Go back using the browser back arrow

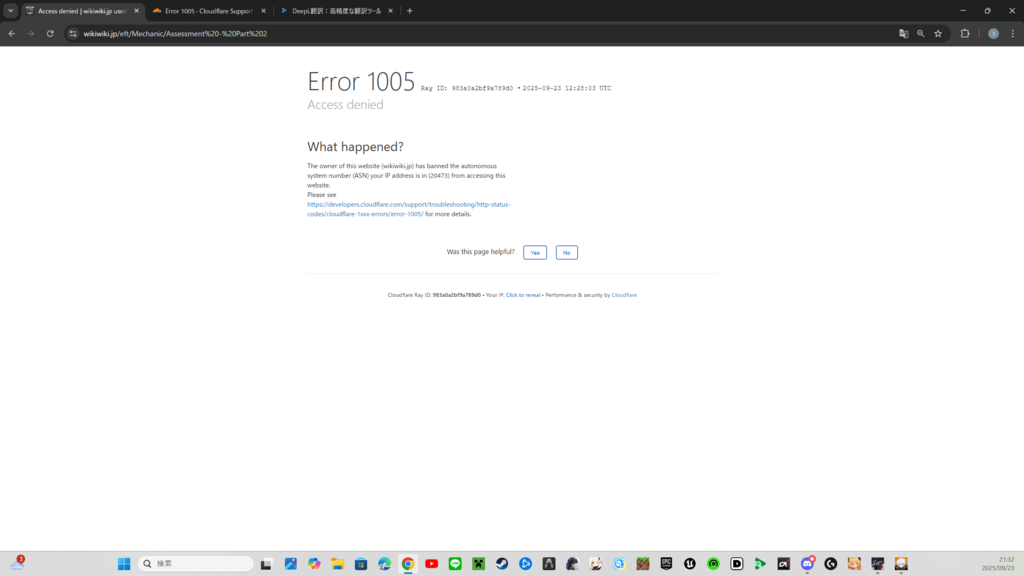tap(12, 33)
